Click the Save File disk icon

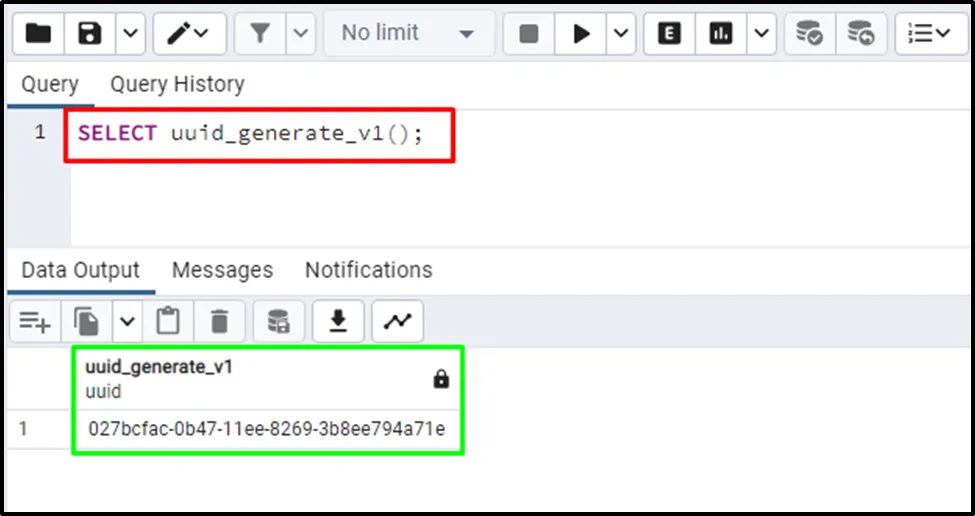[x=91, y=34]
